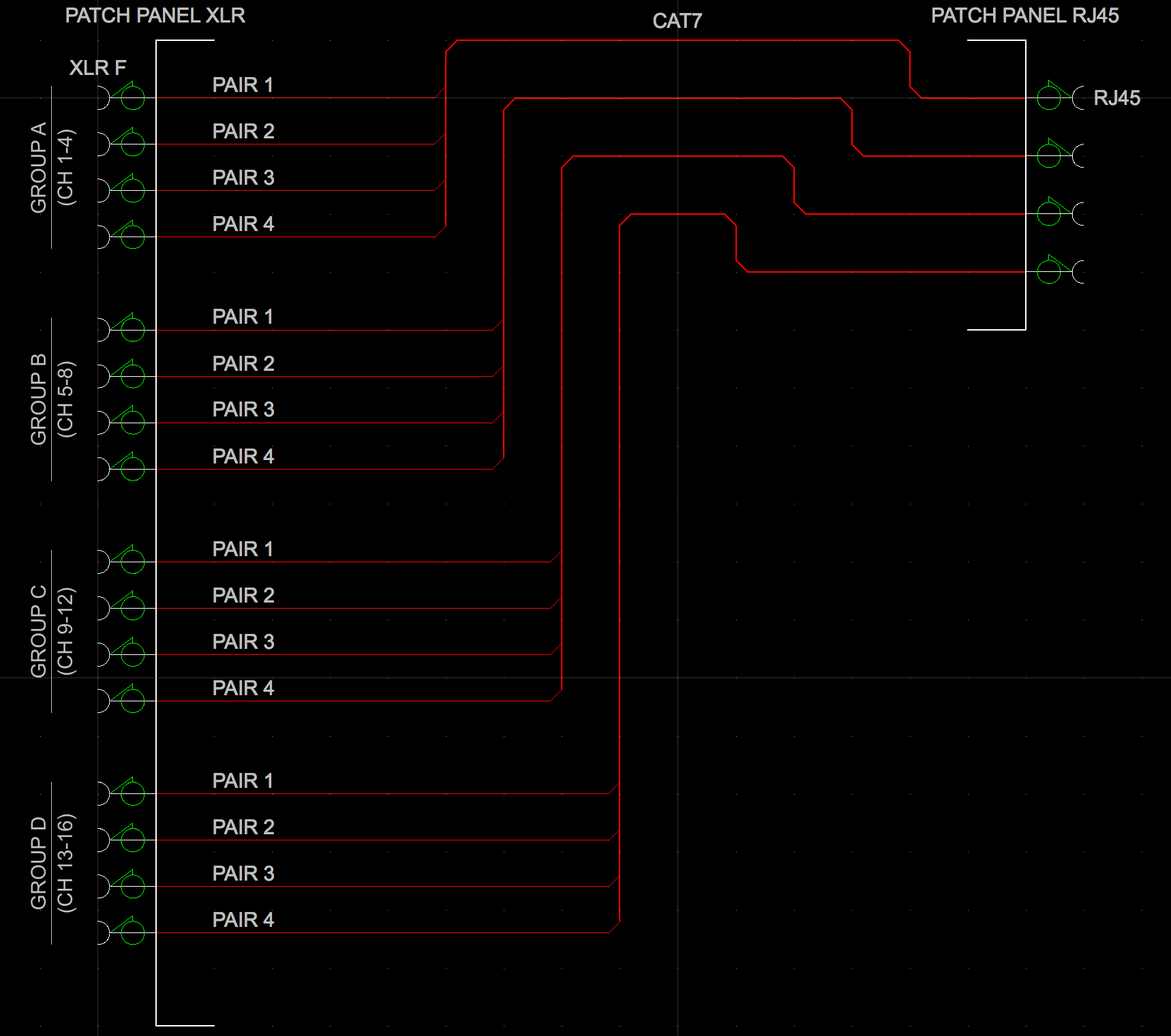The width and height of the screenshot is (1171, 1036).
Task: Select the GROUP D vertical label
Action: pyautogui.click(x=39, y=863)
